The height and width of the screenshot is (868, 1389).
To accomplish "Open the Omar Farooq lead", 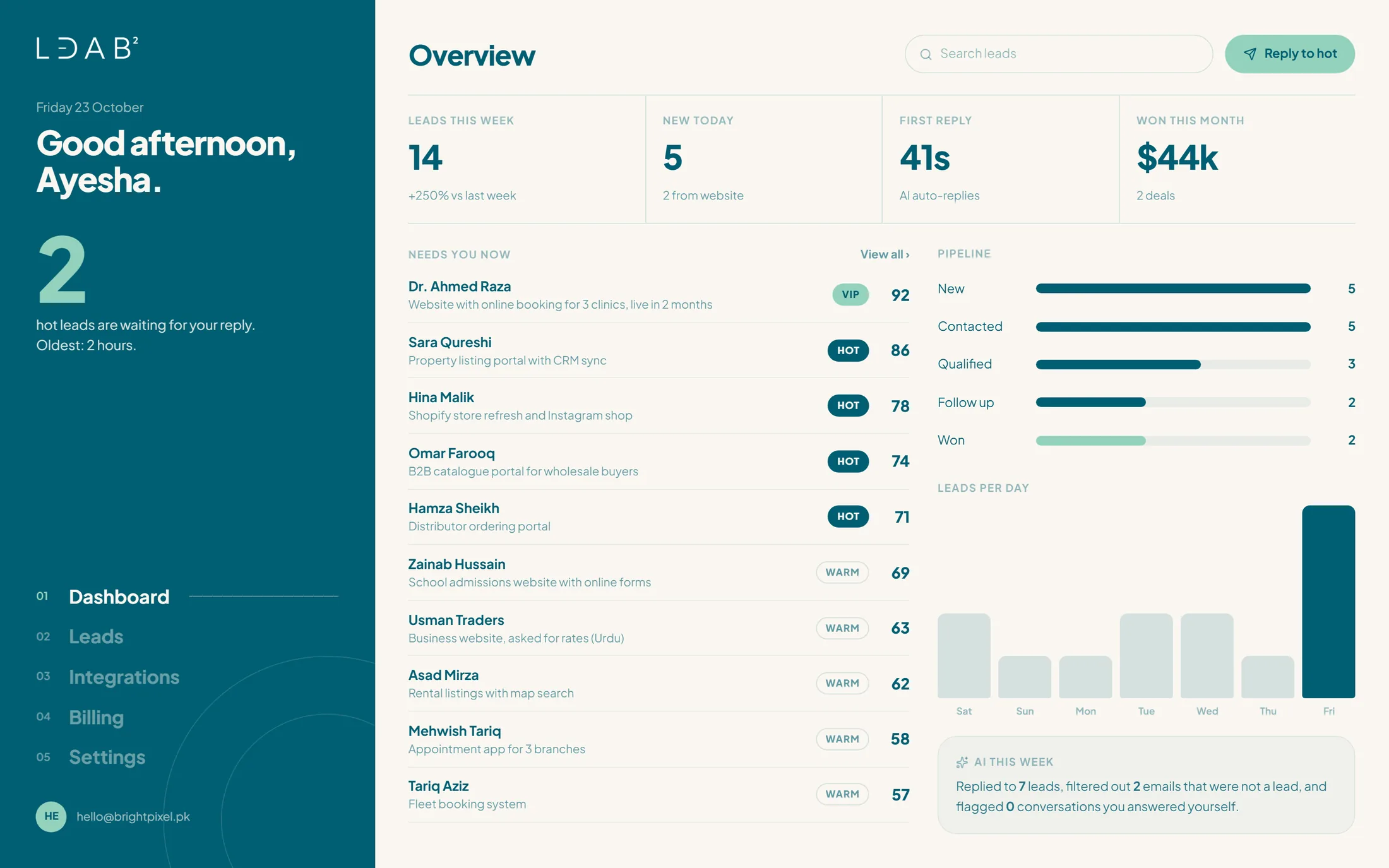I will 659,461.
